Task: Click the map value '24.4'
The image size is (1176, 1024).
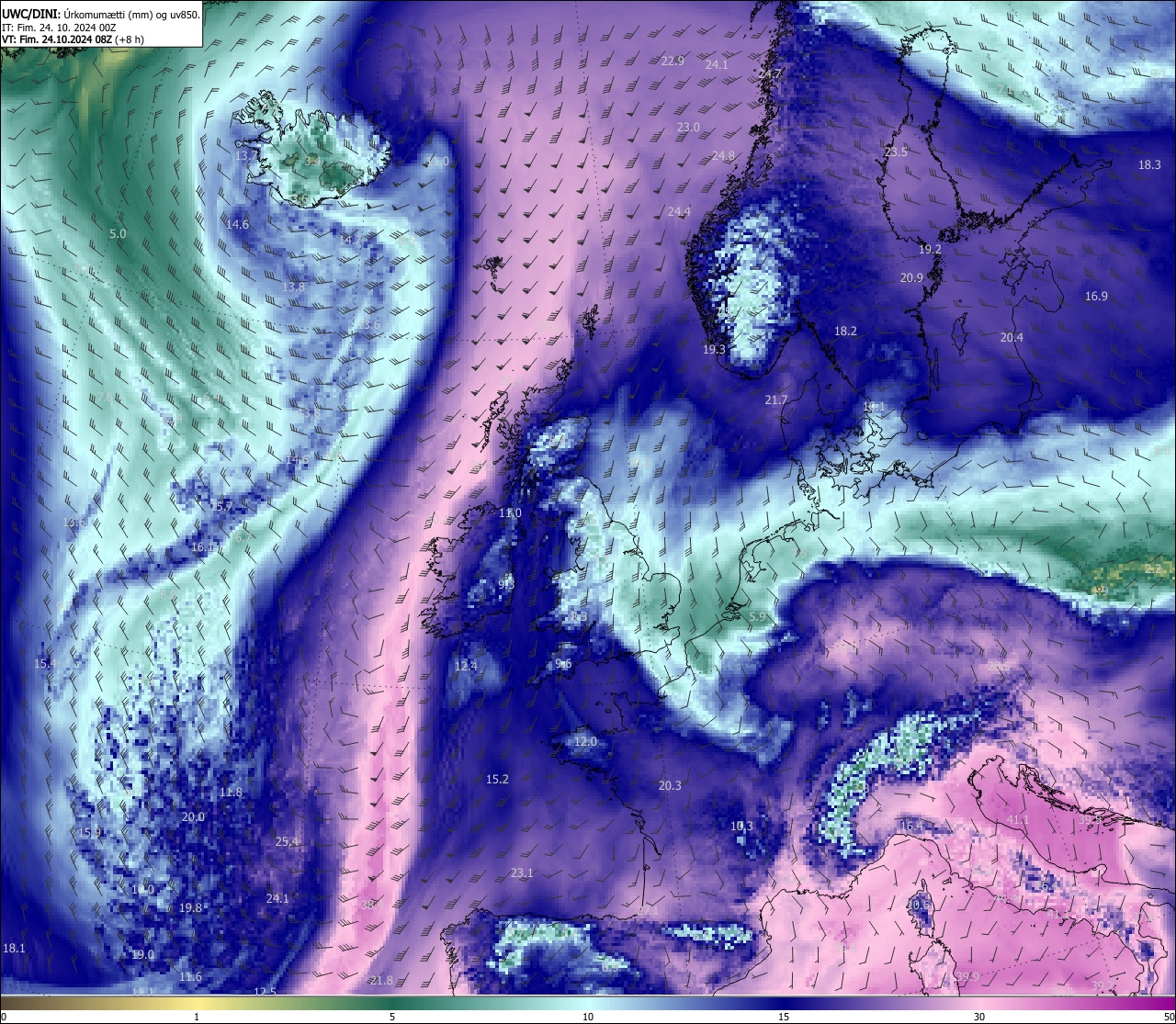Action: pyautogui.click(x=679, y=211)
